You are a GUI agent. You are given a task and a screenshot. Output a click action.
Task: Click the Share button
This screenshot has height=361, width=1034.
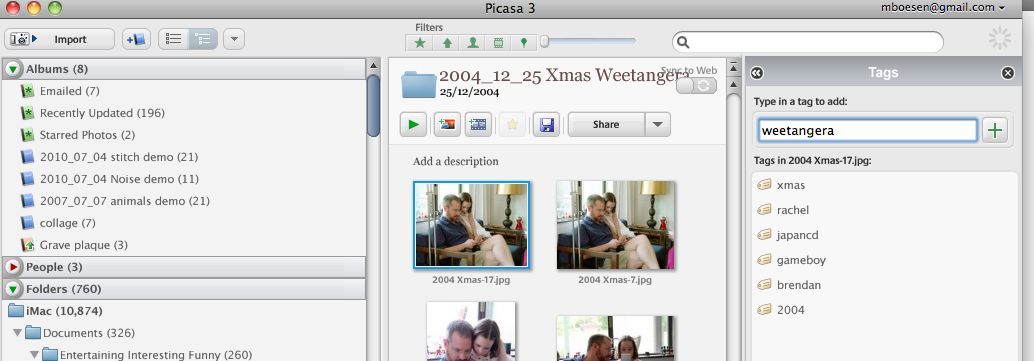point(606,124)
